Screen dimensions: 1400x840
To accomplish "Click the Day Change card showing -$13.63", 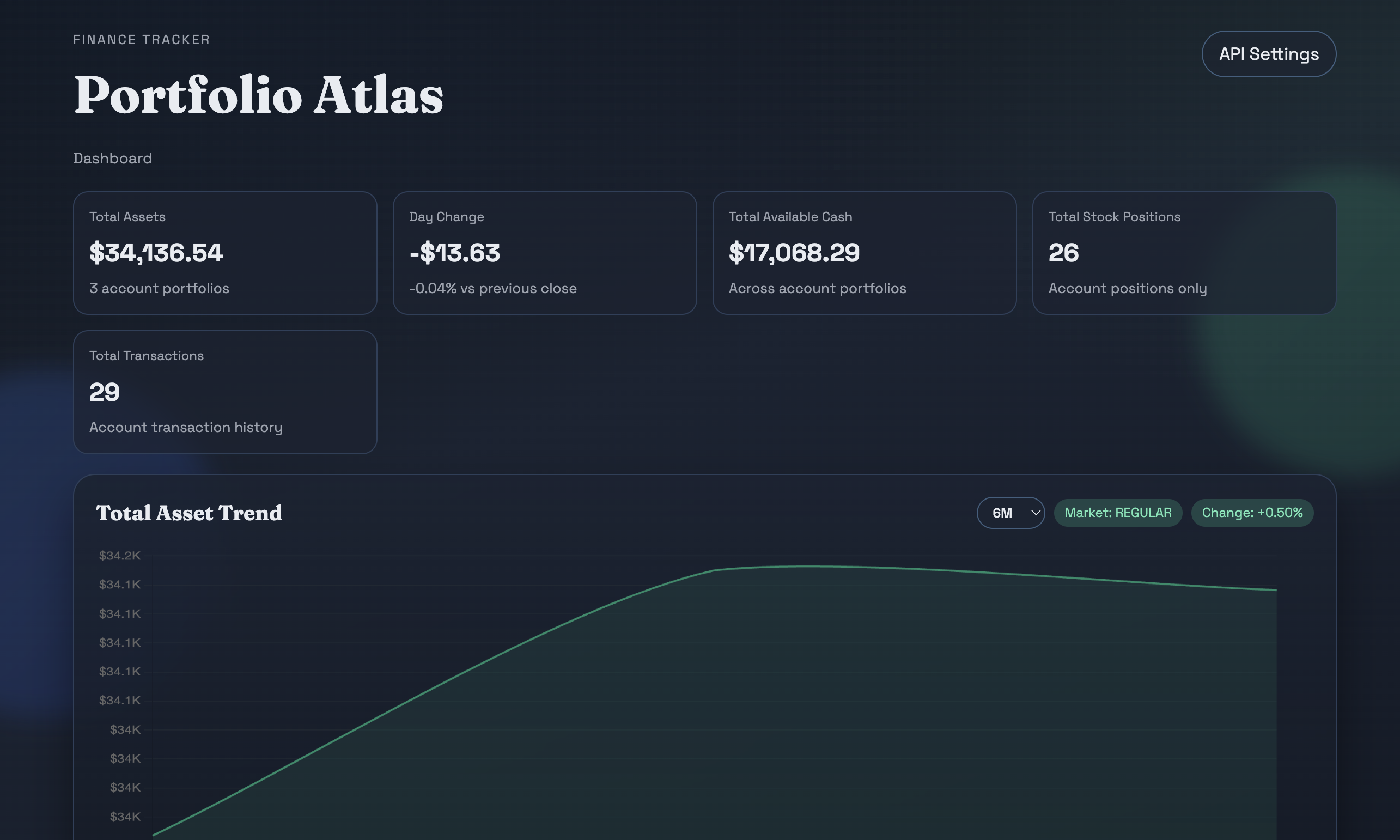I will pos(544,252).
